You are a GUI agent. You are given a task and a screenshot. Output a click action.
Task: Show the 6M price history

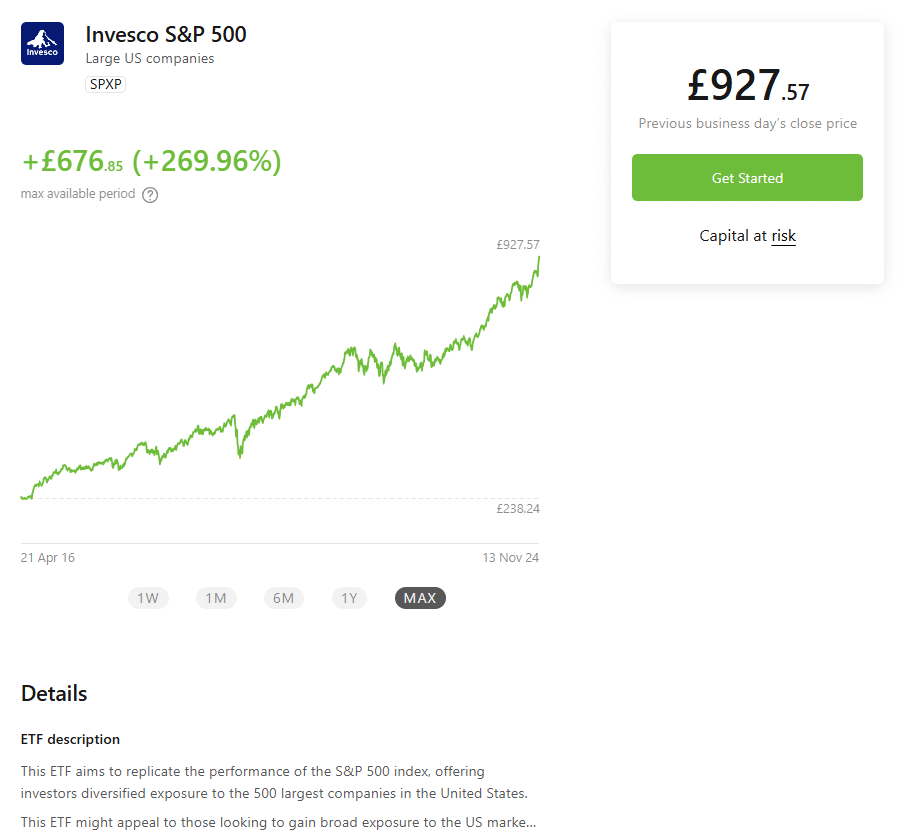(283, 598)
